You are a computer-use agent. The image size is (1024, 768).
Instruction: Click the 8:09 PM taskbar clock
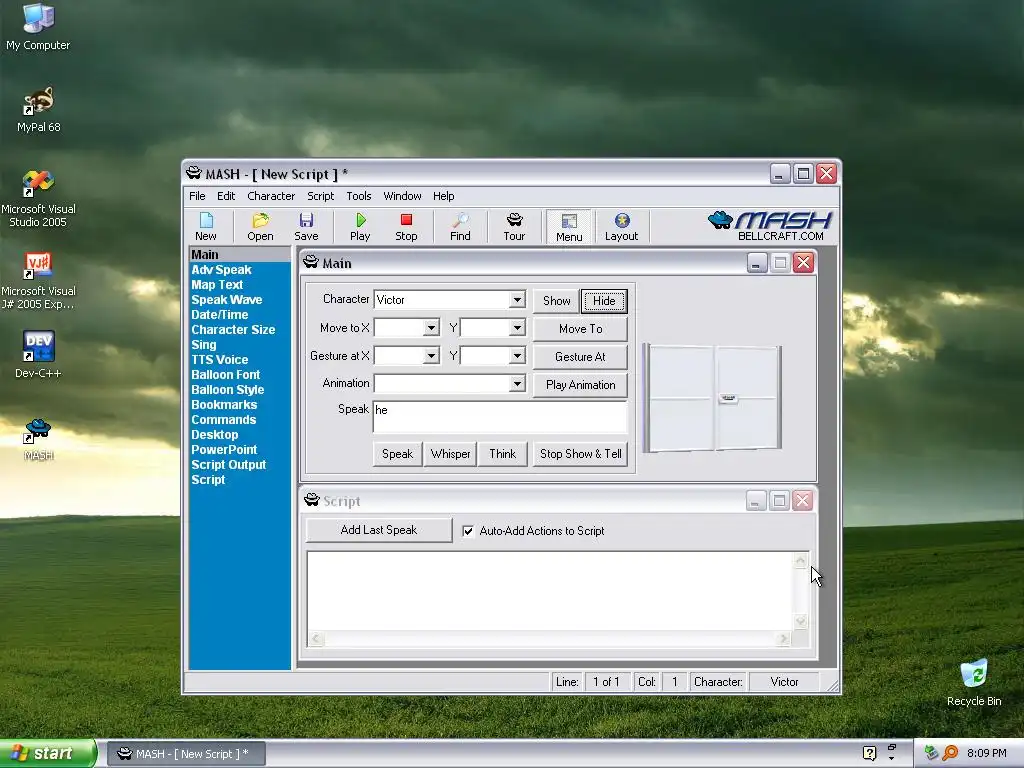987,754
